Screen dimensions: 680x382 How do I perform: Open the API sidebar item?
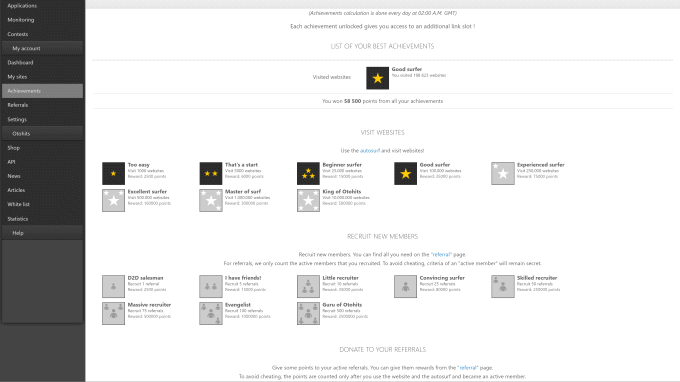[x=42, y=162]
